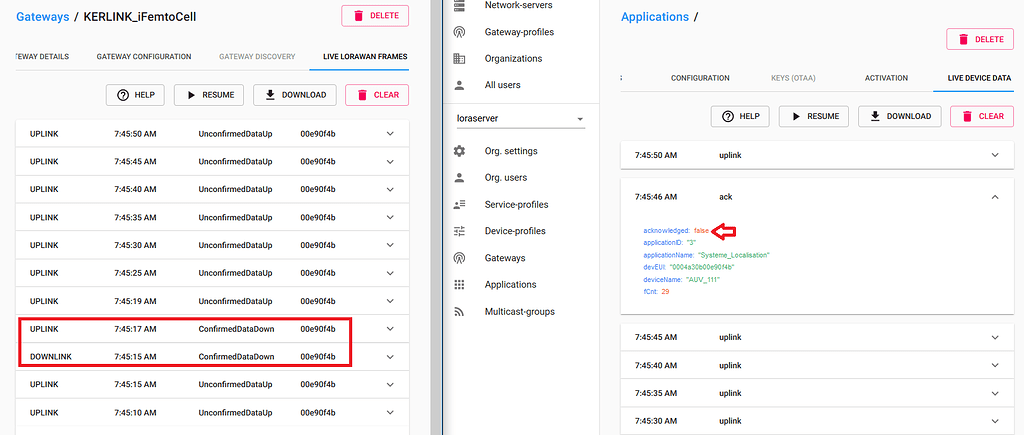Expand the 7:45:45 AM device uplink event
The image size is (1024, 435).
995,337
